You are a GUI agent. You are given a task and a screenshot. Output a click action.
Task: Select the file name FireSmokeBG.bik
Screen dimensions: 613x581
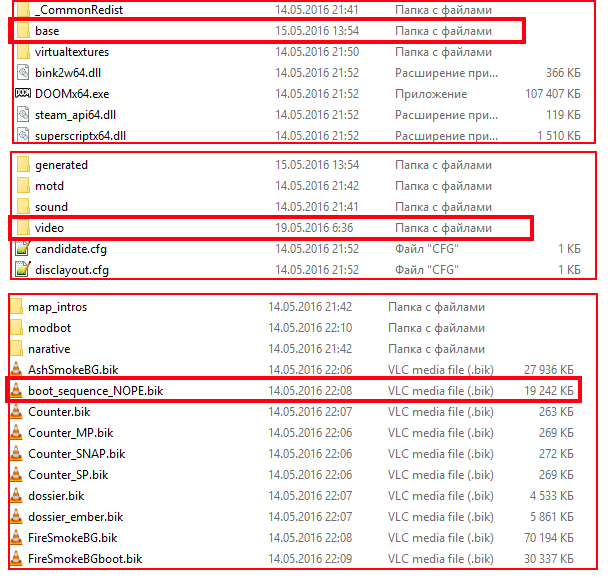pyautogui.click(x=73, y=538)
